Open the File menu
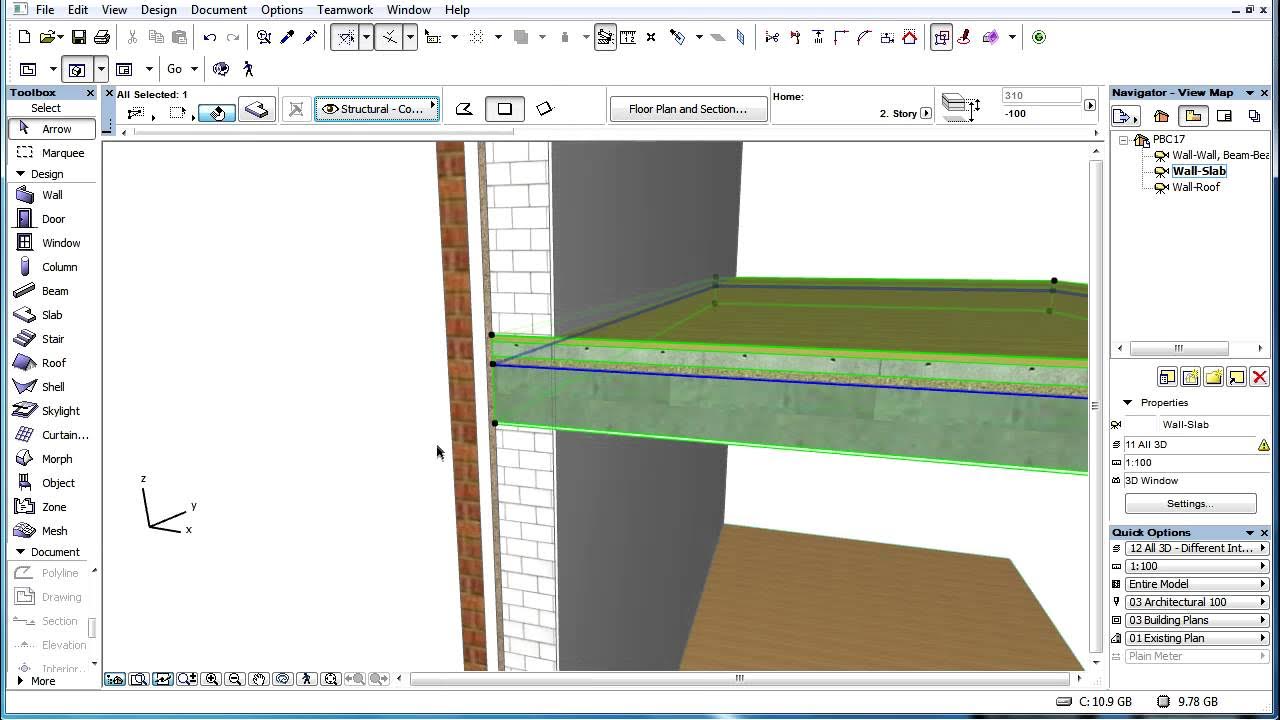Viewport: 1280px width, 720px height. tap(45, 9)
